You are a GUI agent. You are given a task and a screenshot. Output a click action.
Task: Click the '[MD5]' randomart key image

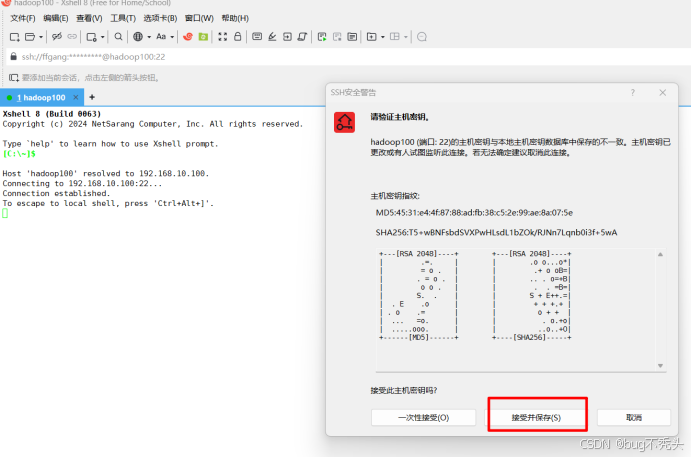[x=419, y=296]
